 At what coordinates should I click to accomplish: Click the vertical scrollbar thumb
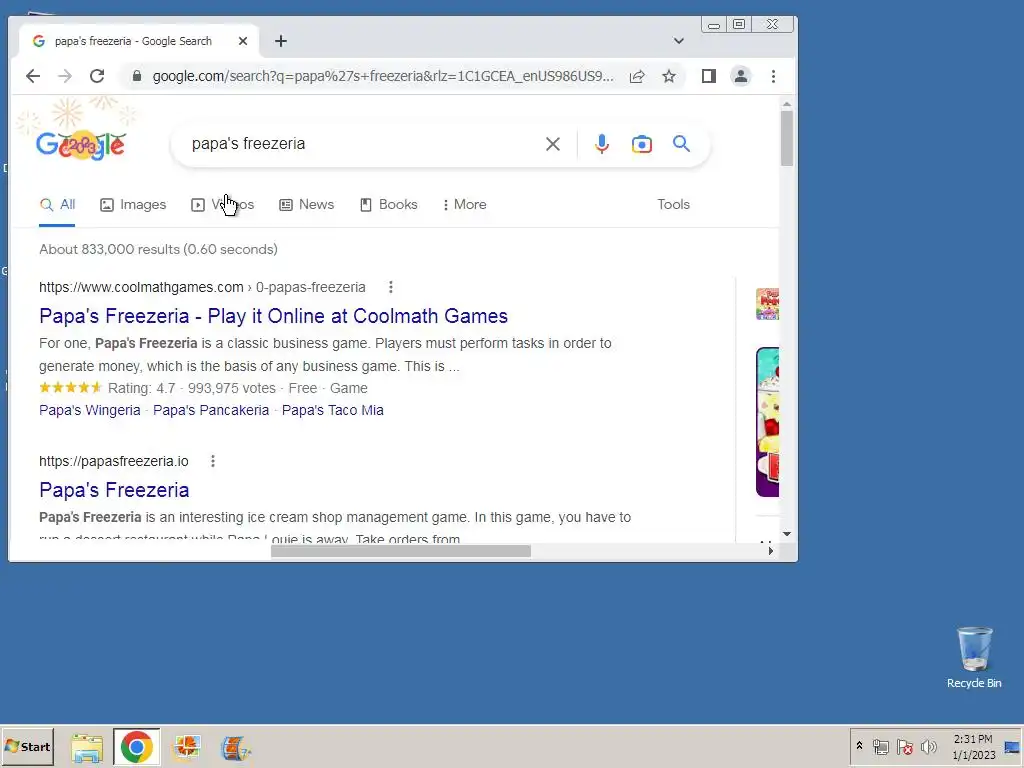click(x=787, y=138)
